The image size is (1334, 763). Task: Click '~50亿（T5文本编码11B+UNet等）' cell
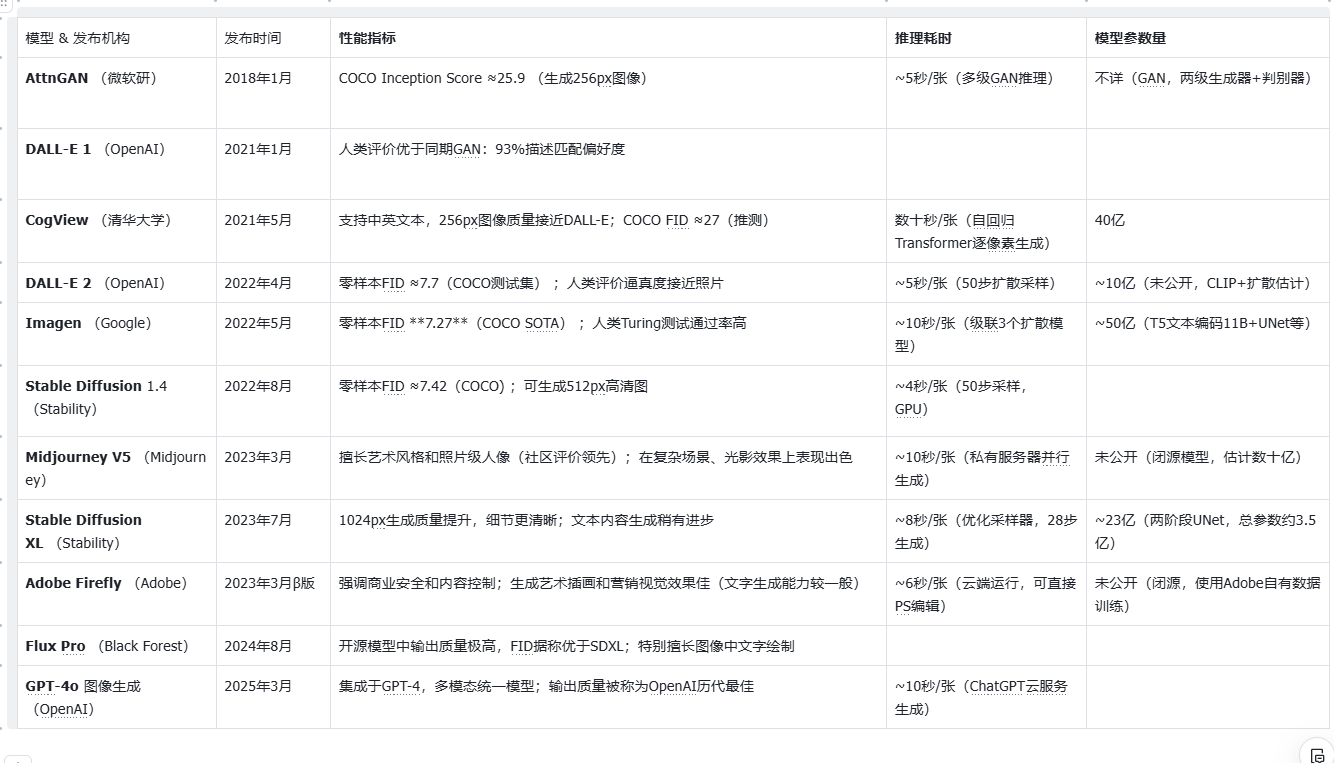(1208, 334)
